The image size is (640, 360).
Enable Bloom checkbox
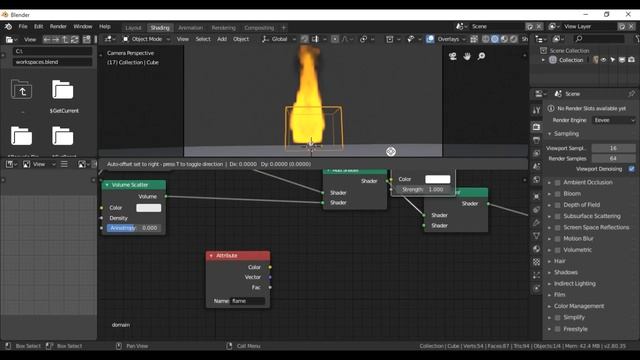558,194
